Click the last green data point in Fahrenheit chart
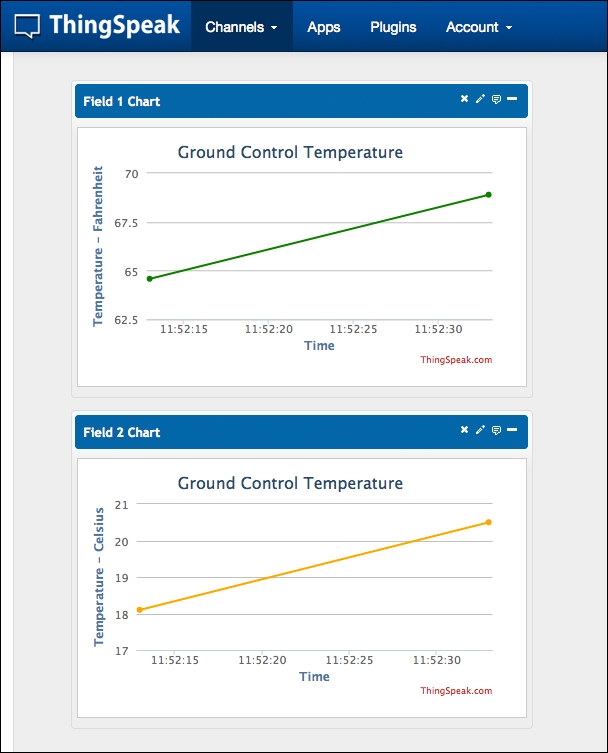Screen dimensions: 608x753 point(488,194)
